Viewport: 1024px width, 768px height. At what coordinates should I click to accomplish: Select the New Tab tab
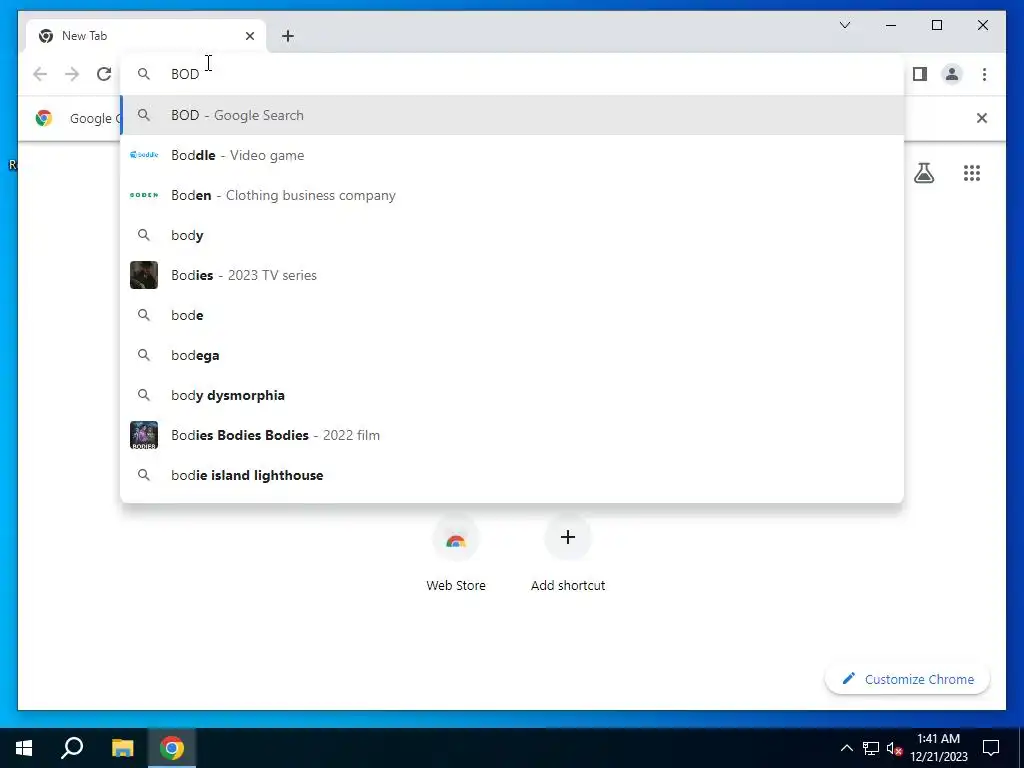coord(145,36)
